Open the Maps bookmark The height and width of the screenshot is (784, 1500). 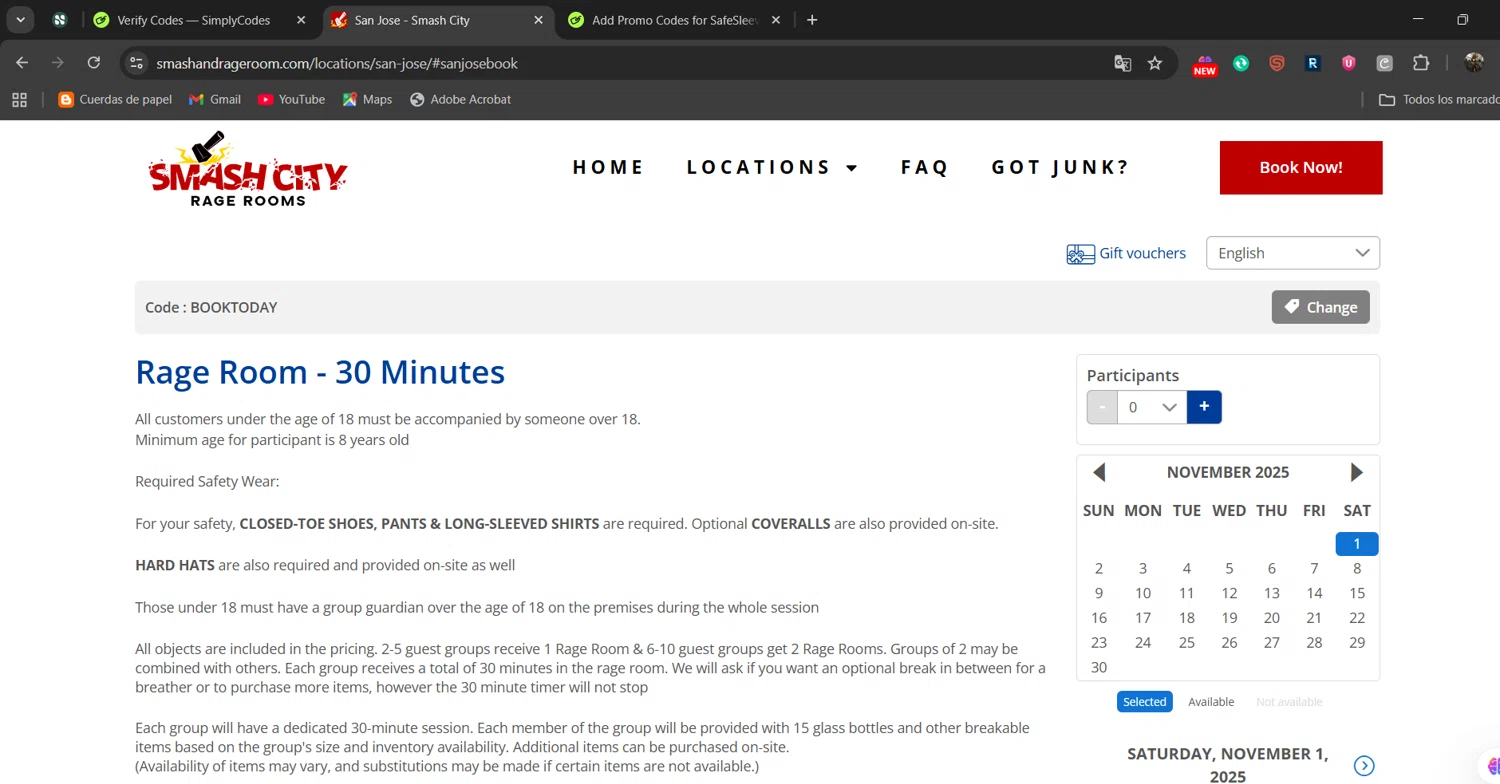tap(367, 99)
